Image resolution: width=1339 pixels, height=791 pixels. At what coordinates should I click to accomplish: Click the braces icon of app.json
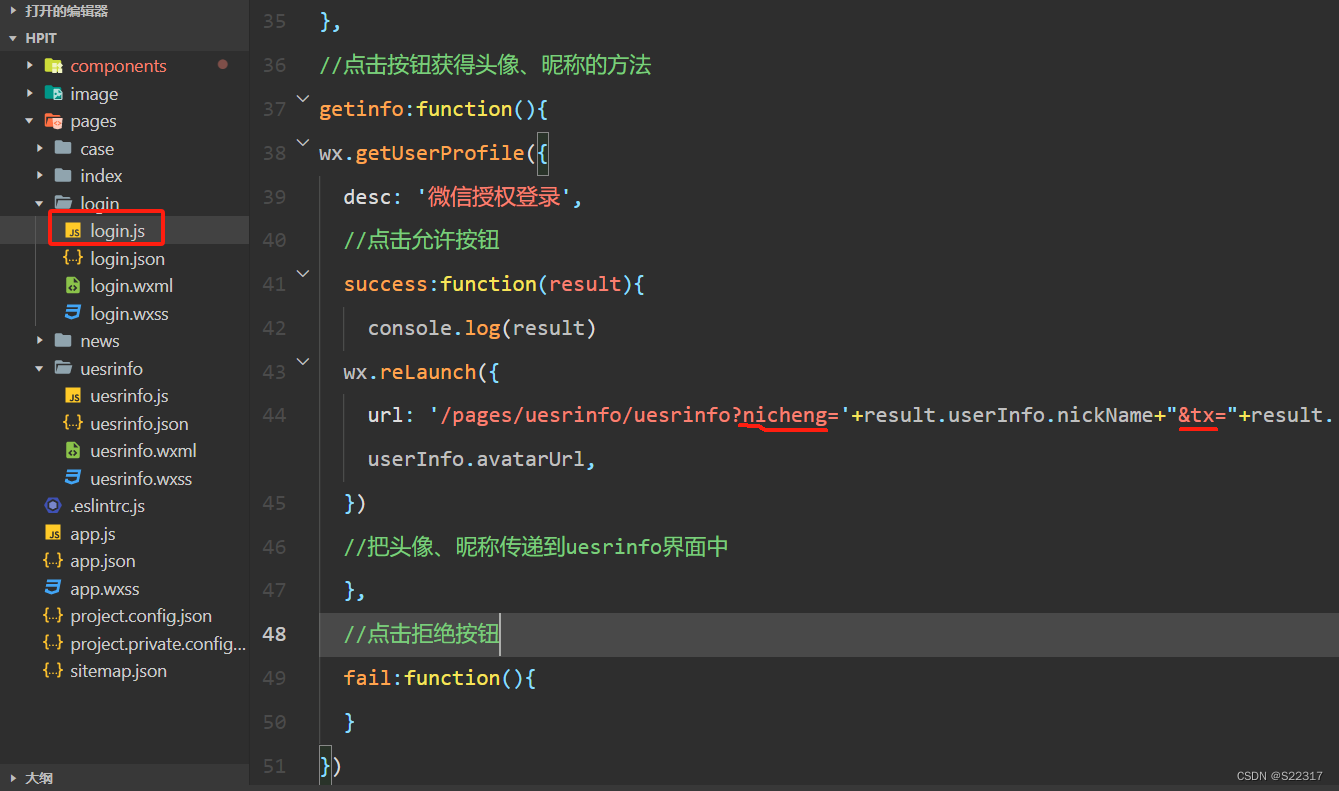click(x=53, y=561)
